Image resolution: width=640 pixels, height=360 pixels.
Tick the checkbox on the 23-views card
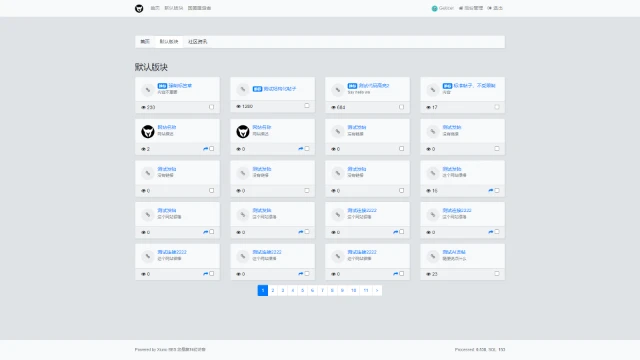click(x=497, y=273)
